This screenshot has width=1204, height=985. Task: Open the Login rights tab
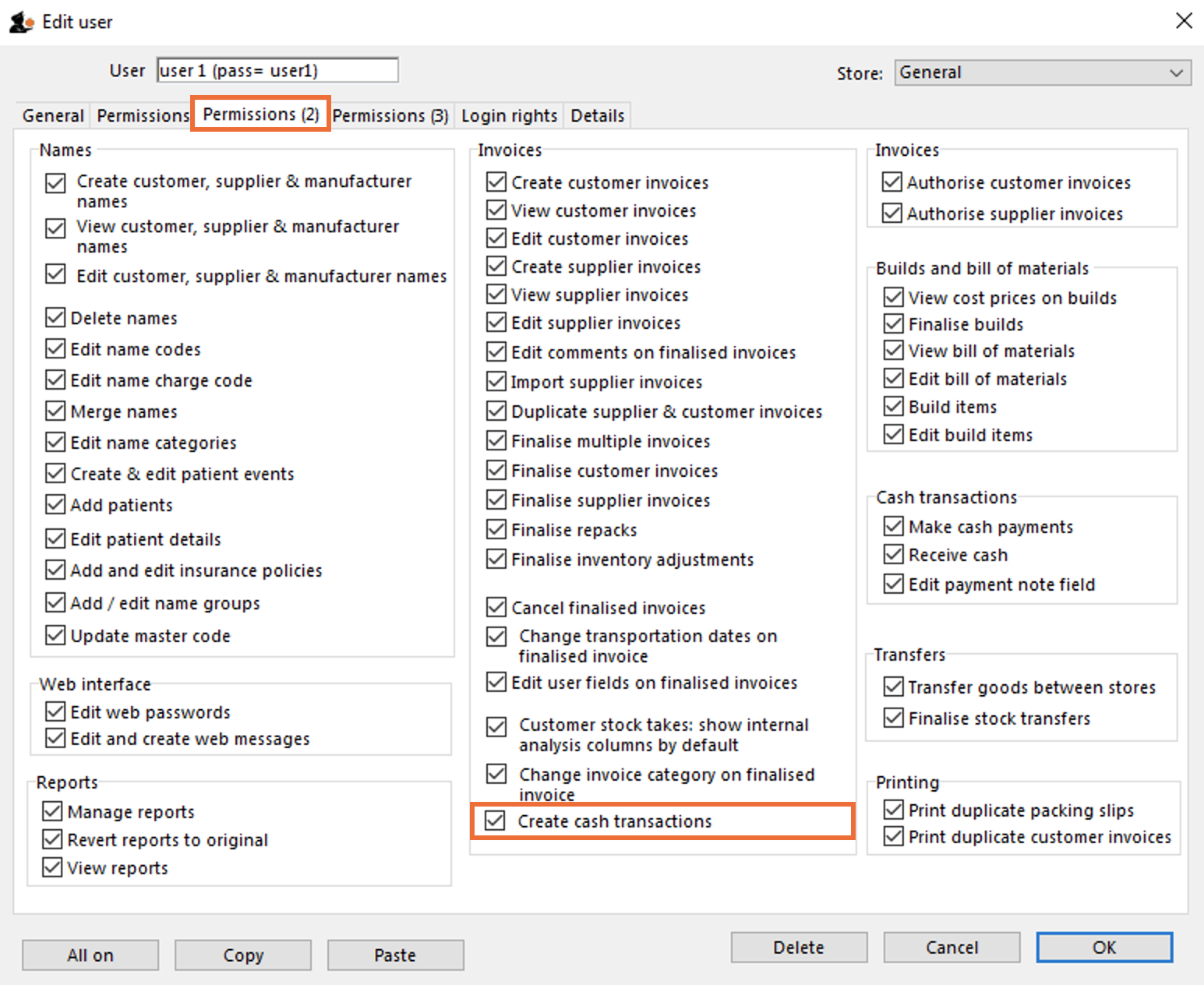point(509,115)
